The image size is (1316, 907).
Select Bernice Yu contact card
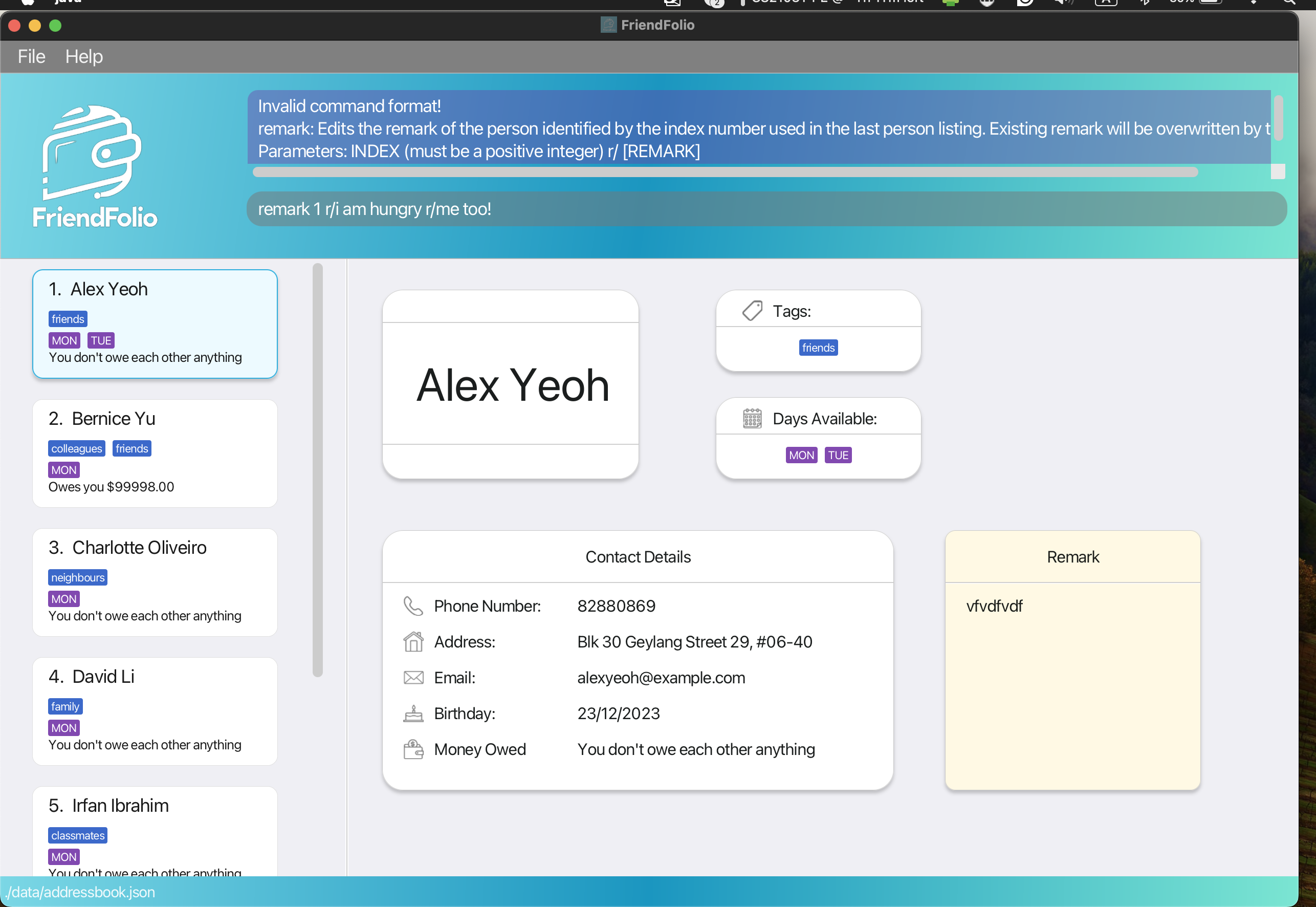point(155,453)
